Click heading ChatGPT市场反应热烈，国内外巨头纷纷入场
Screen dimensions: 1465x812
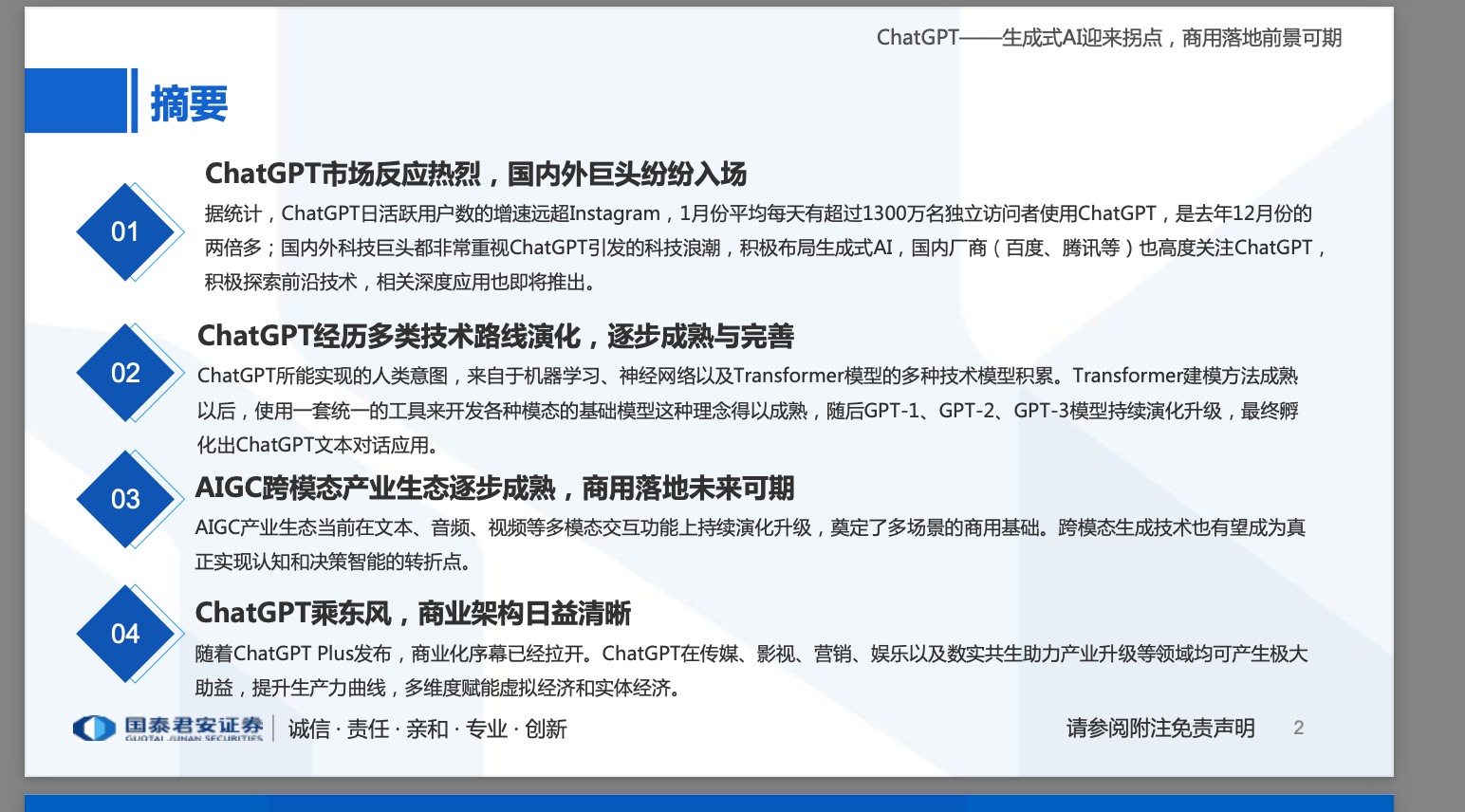(x=475, y=175)
